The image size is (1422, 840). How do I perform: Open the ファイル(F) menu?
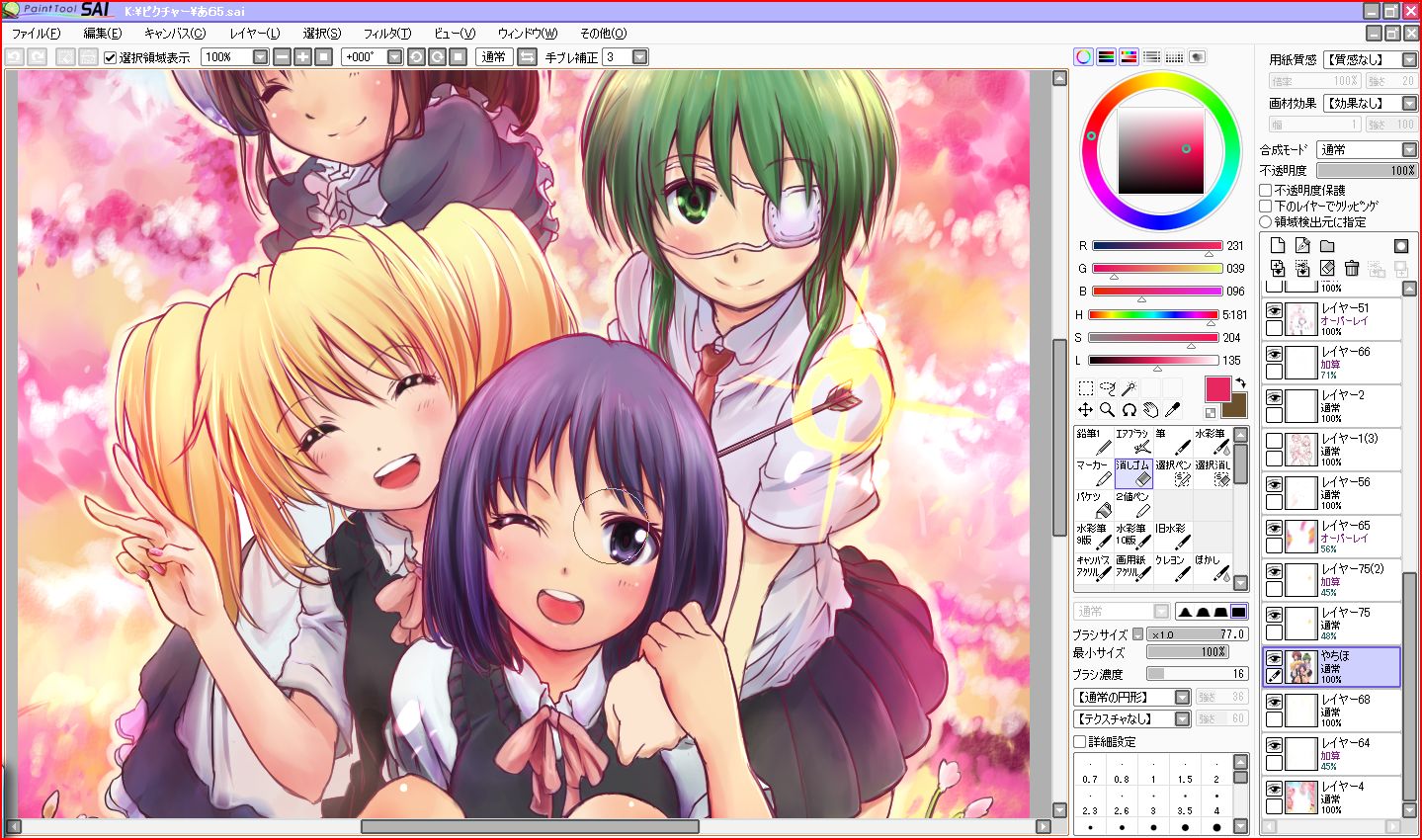coord(36,34)
